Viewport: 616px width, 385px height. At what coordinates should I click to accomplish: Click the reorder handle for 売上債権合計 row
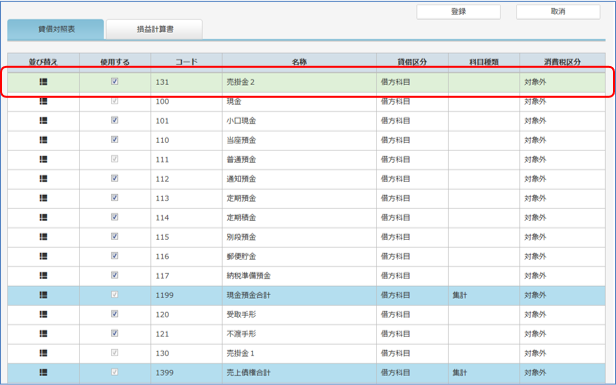click(43, 372)
